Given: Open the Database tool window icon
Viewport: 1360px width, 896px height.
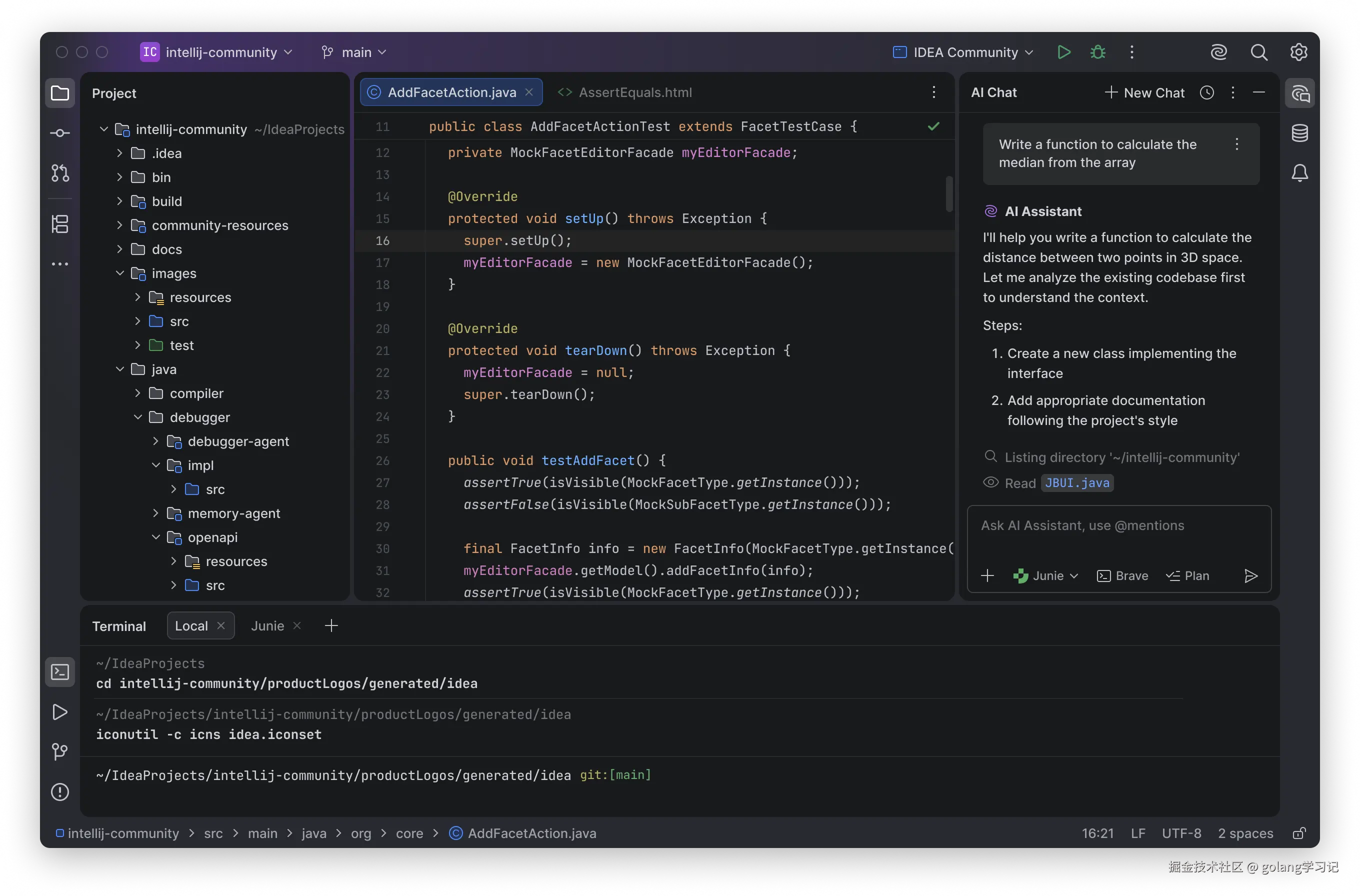Looking at the screenshot, I should coord(1299,133).
